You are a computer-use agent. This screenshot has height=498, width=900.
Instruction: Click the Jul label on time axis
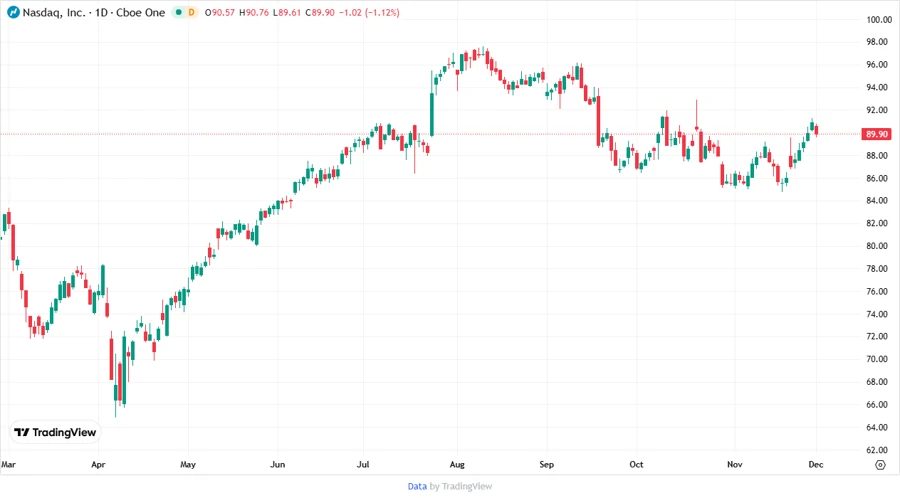coord(363,464)
